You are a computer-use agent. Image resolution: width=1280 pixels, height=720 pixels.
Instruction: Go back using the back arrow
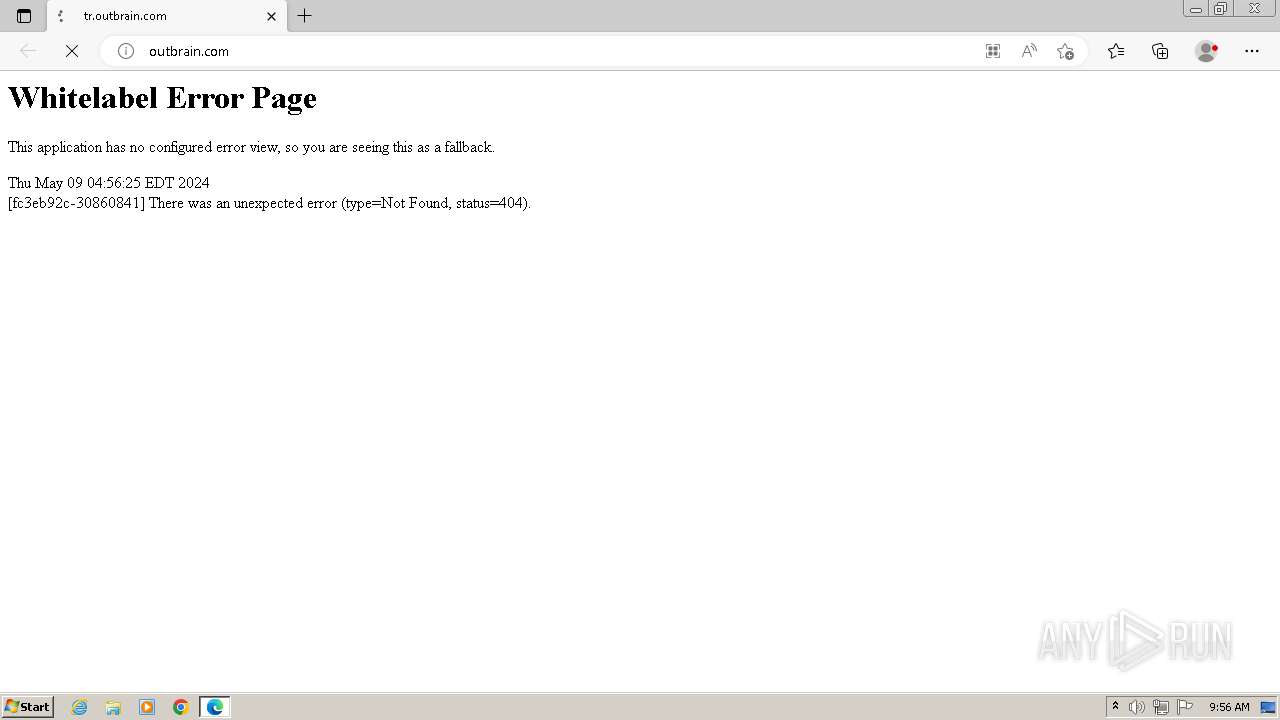pos(28,51)
